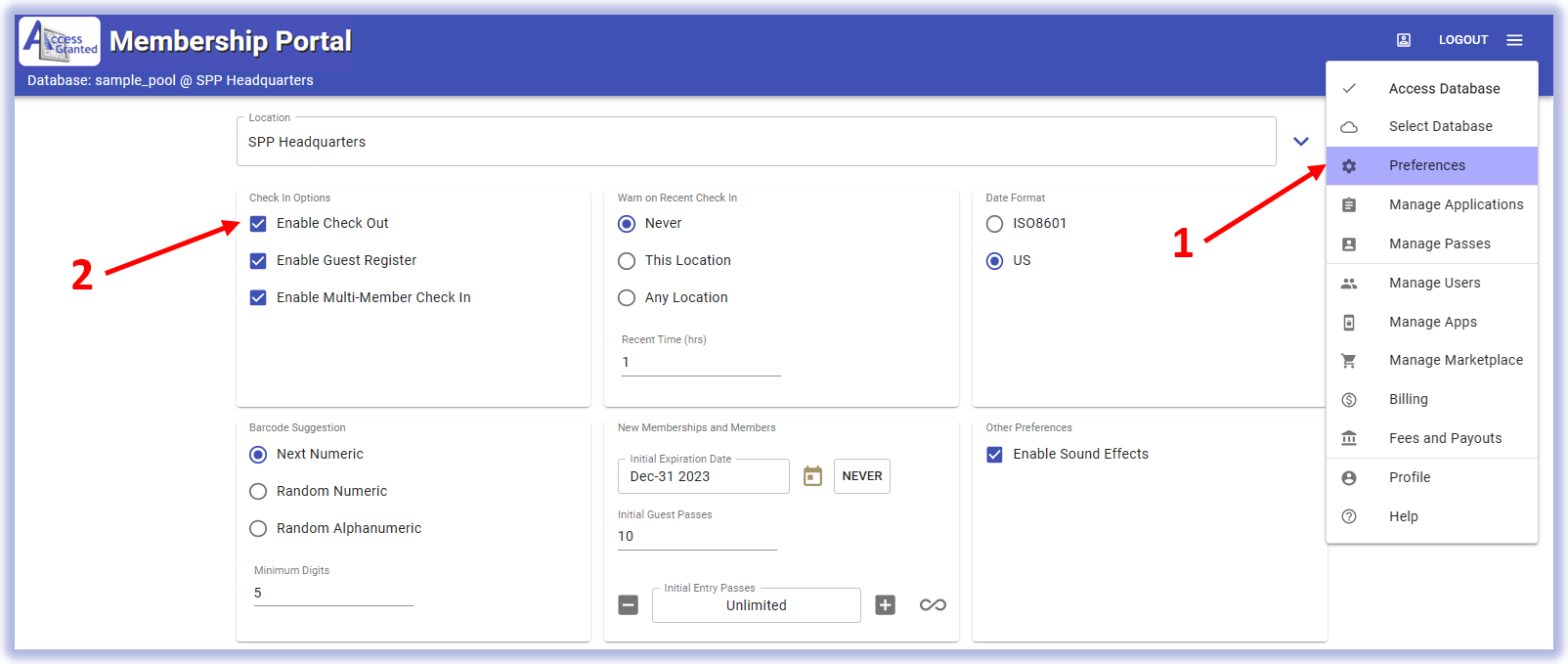Image resolution: width=1568 pixels, height=664 pixels.
Task: Click the account card icon beside Logout
Action: click(x=1404, y=40)
